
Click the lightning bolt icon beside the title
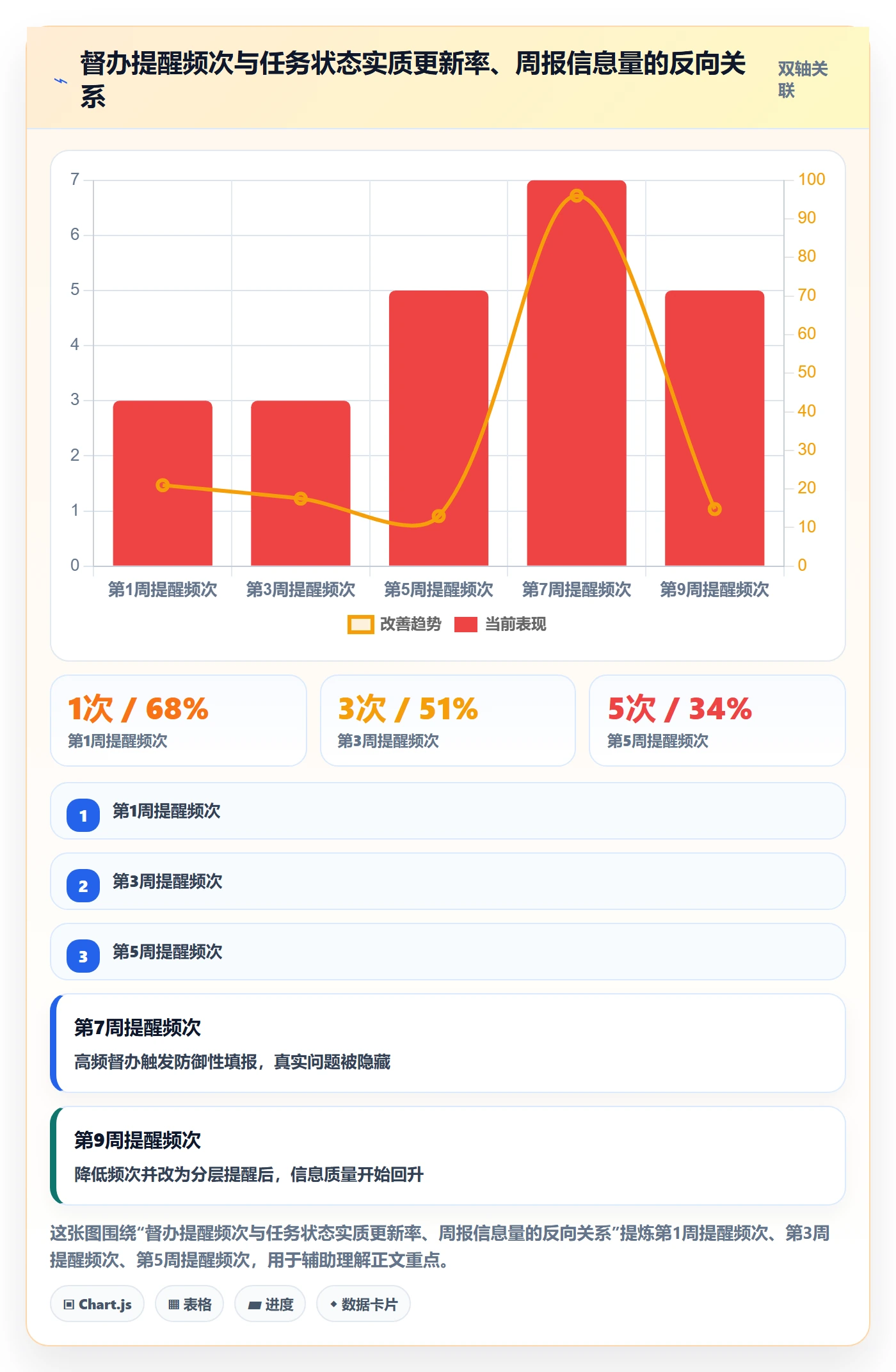point(61,81)
